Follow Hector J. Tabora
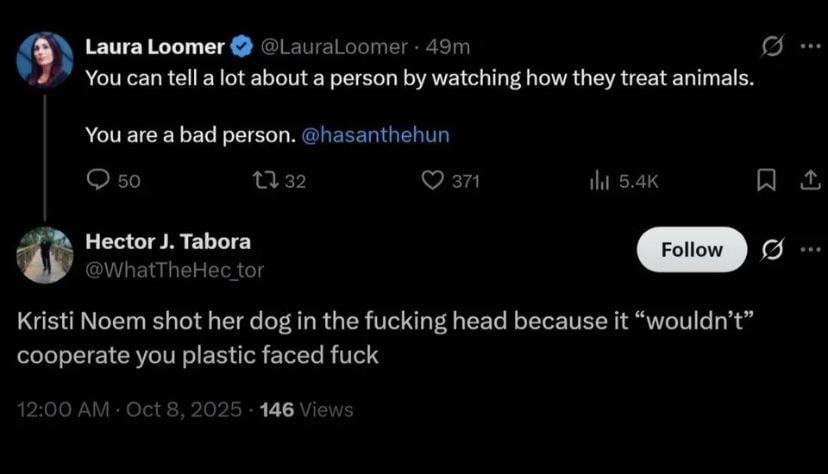Viewport: 828px width, 474px height. 692,249
